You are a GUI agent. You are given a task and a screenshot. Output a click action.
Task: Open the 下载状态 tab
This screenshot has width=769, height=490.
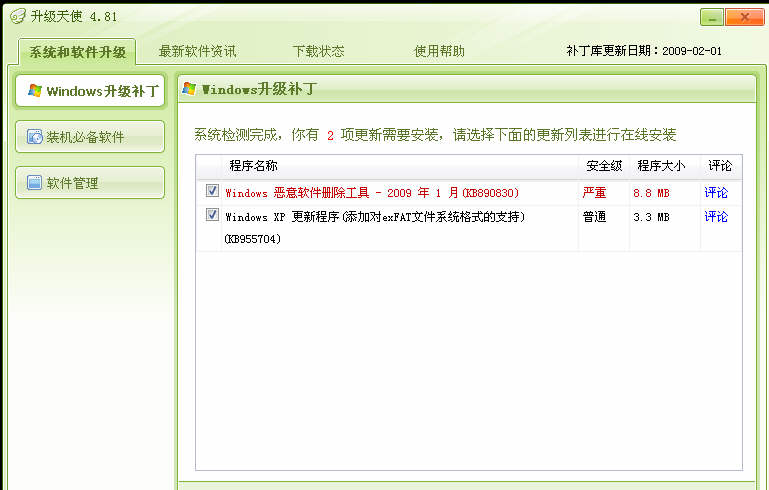click(318, 51)
